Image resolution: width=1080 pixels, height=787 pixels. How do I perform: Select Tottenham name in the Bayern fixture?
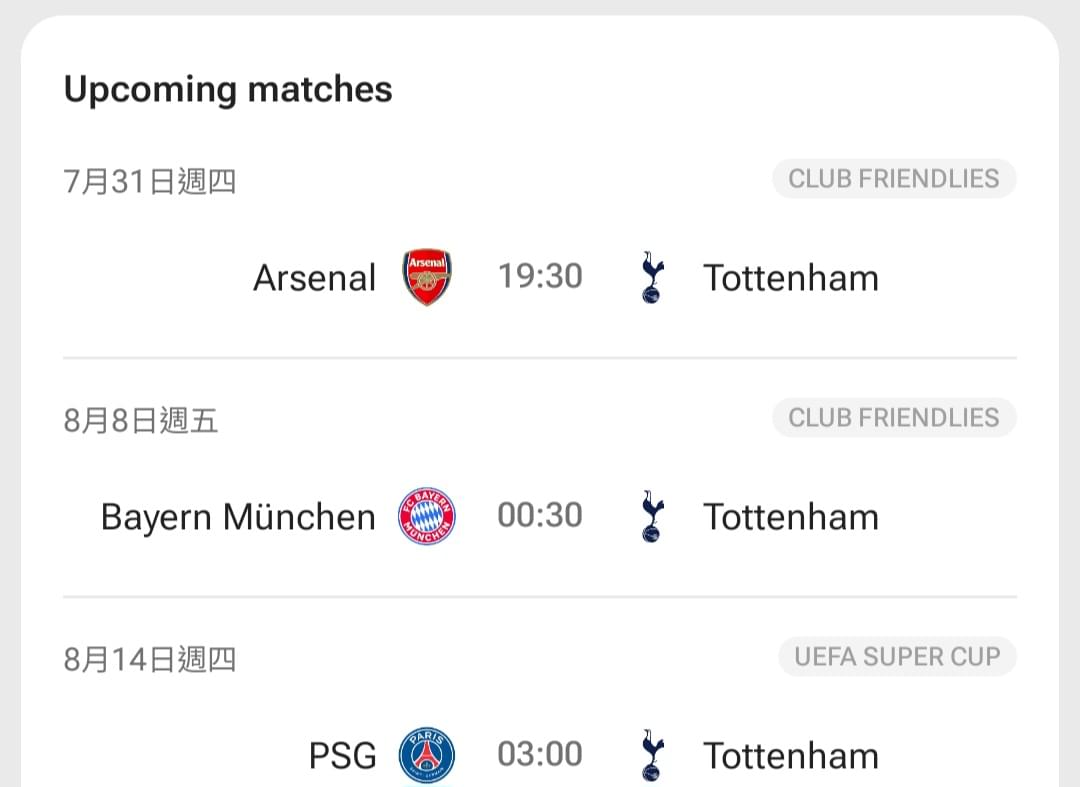(791, 517)
